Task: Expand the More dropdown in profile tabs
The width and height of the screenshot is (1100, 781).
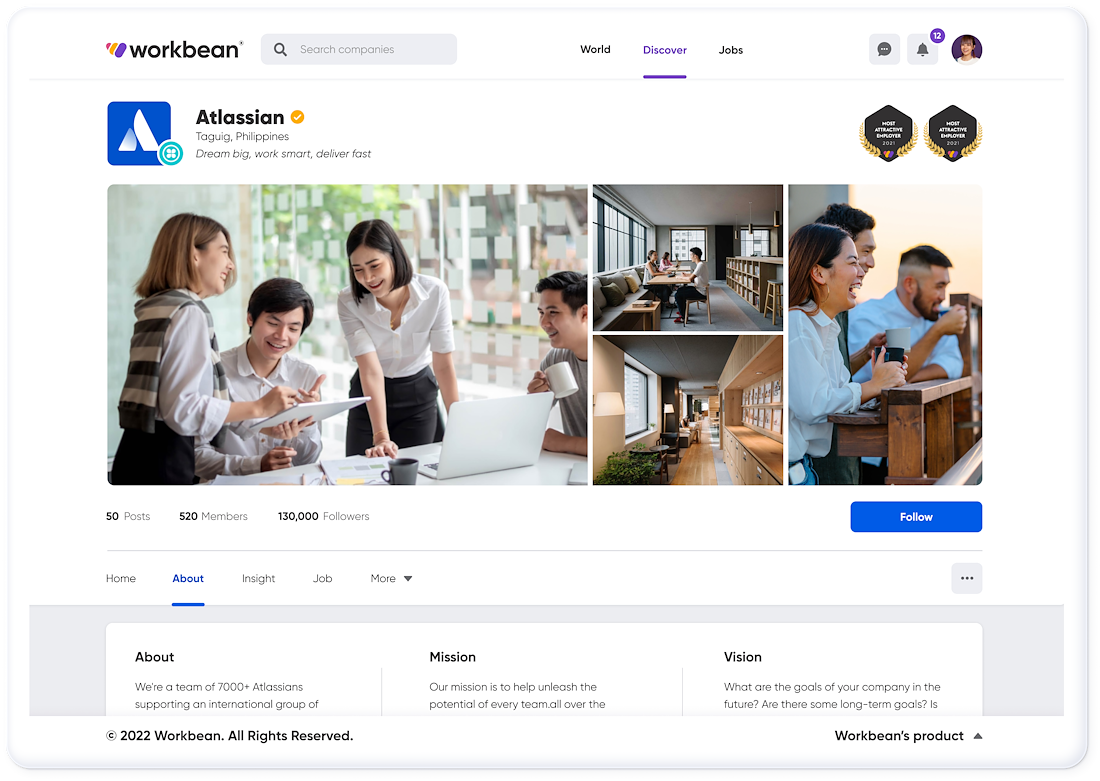Action: click(x=391, y=578)
